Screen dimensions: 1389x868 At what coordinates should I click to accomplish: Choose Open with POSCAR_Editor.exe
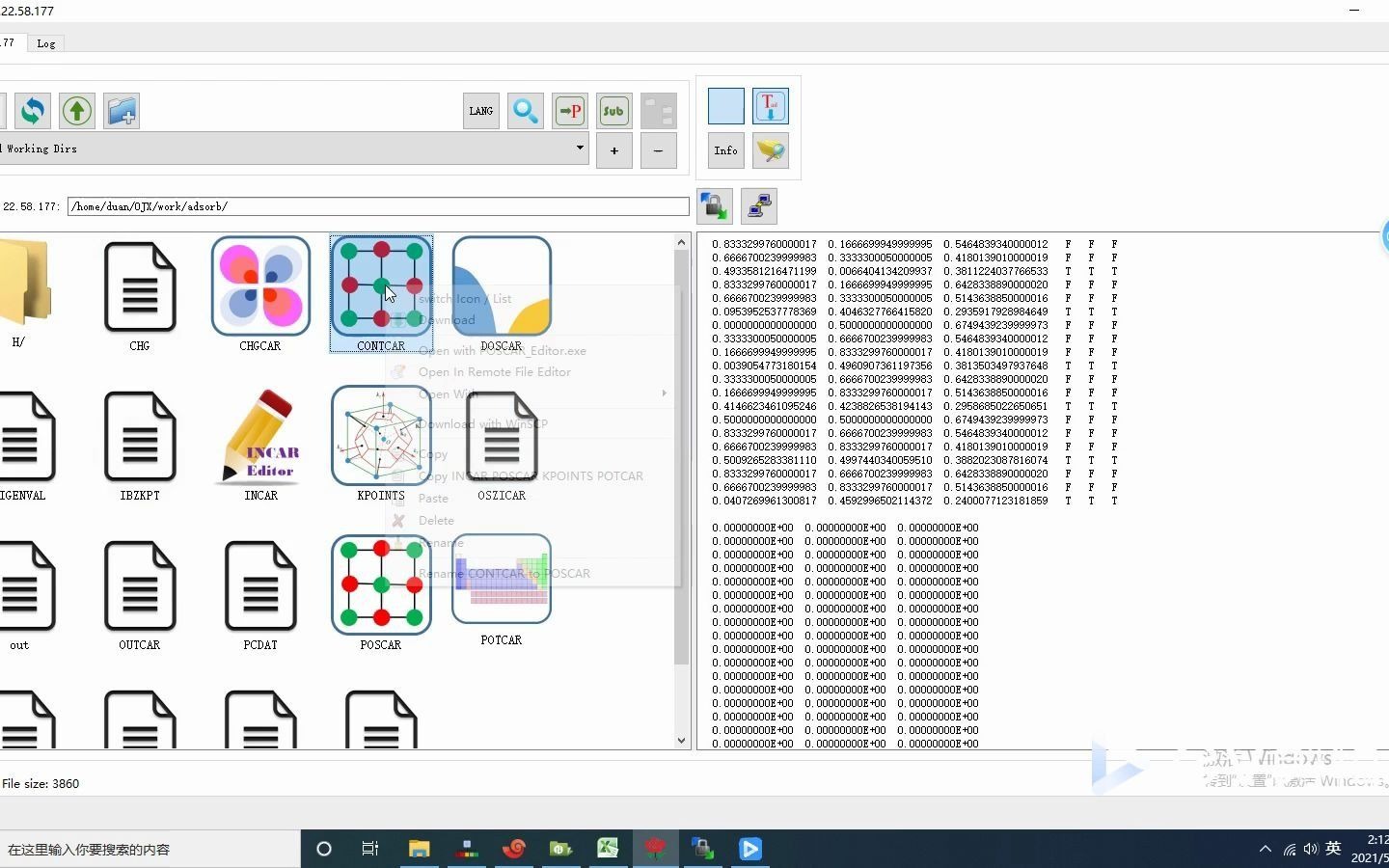click(x=502, y=351)
